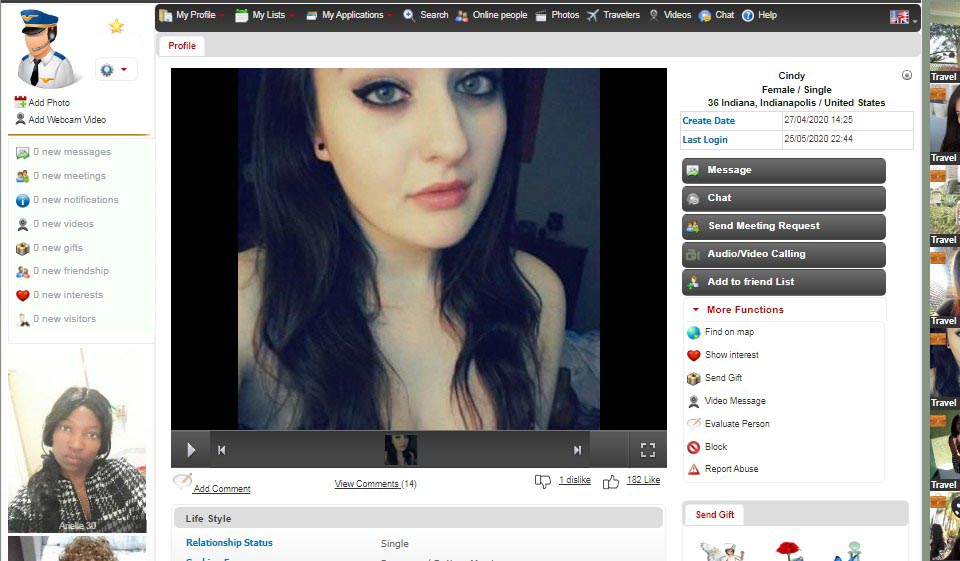The width and height of the screenshot is (960, 561).
Task: Click the thumbs-up Like icon
Action: [x=610, y=481]
